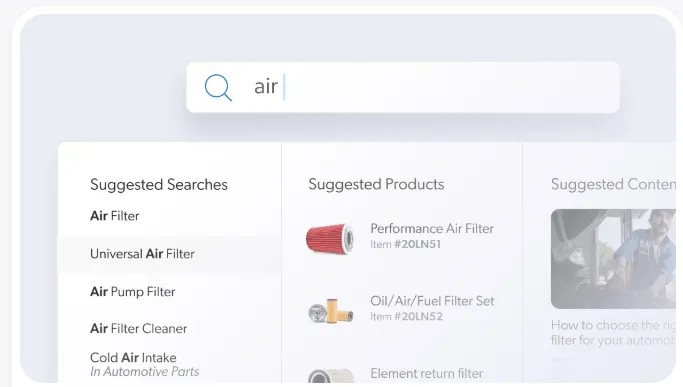This screenshot has height=387, width=683.
Task: Pick the "Air Filter Cleaner" suggested search
Action: [139, 328]
